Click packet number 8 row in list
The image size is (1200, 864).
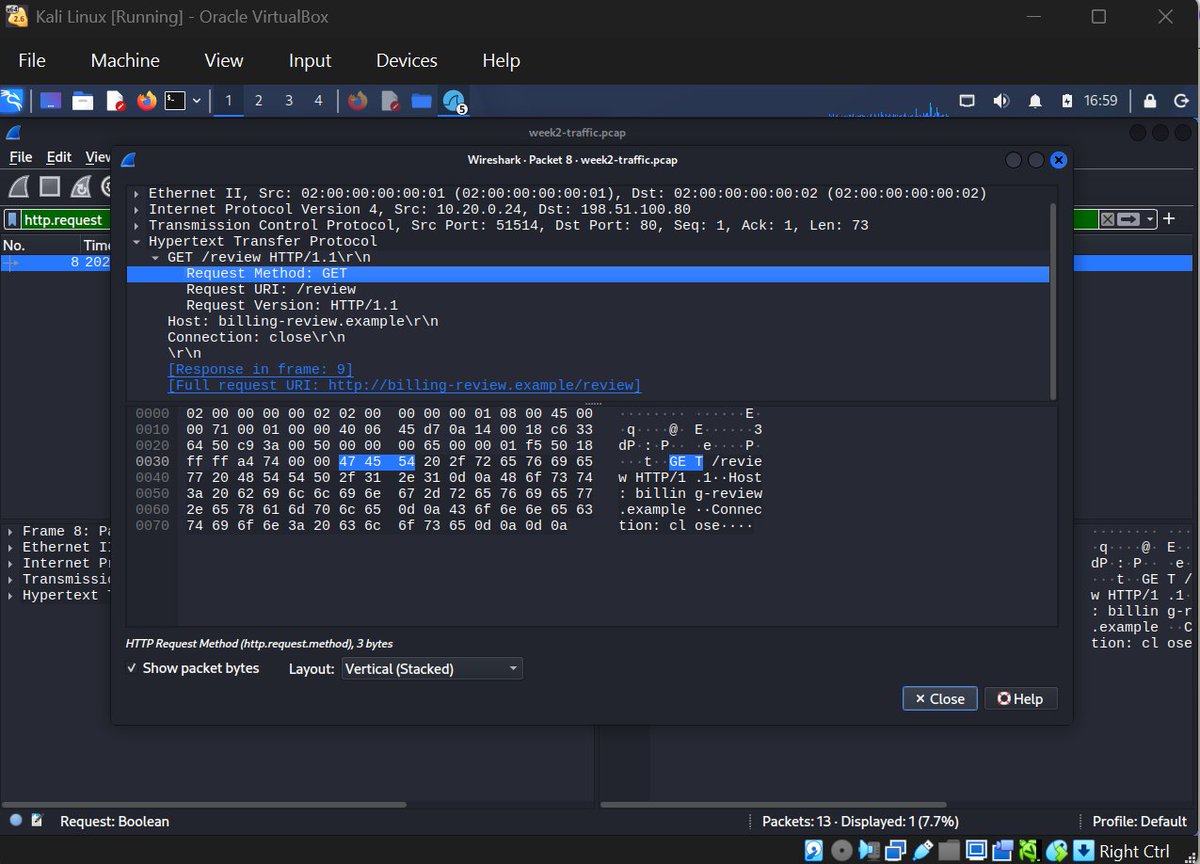pyautogui.click(x=55, y=263)
